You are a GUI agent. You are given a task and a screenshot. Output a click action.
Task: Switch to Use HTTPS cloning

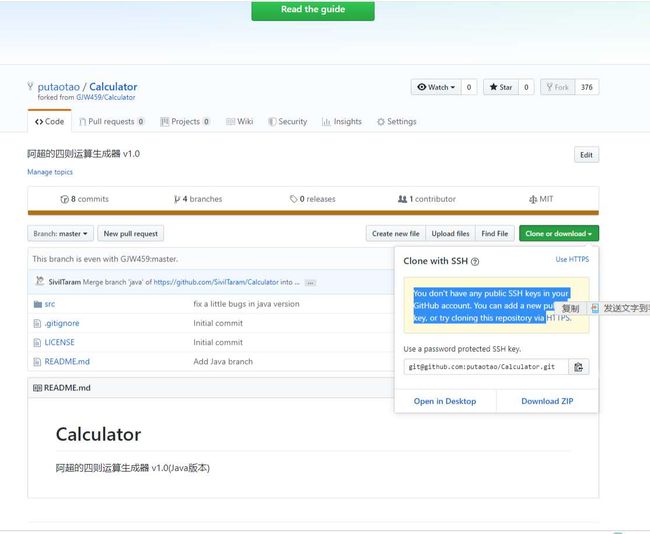click(x=572, y=259)
